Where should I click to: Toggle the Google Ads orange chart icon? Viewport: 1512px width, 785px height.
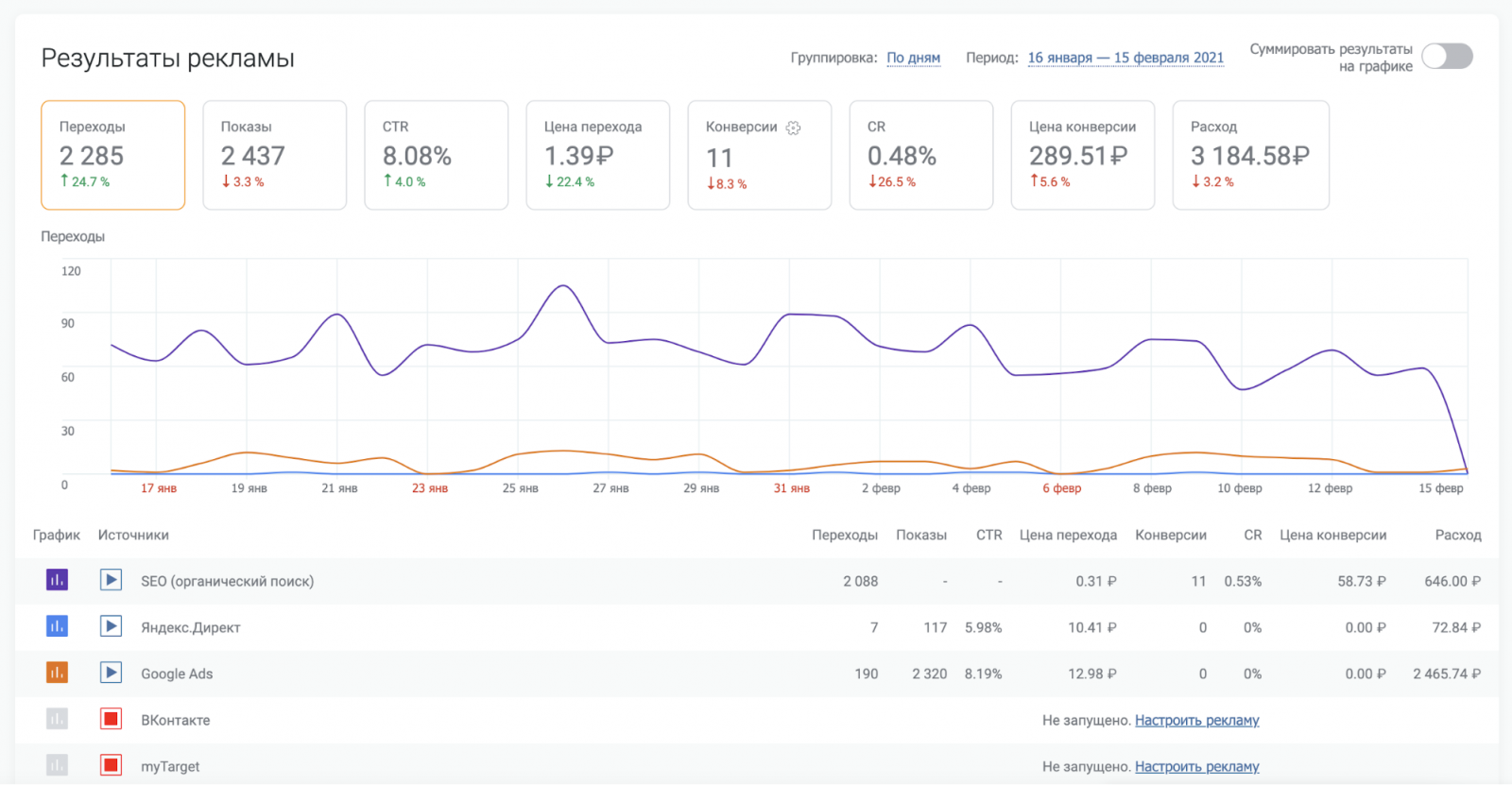(57, 673)
